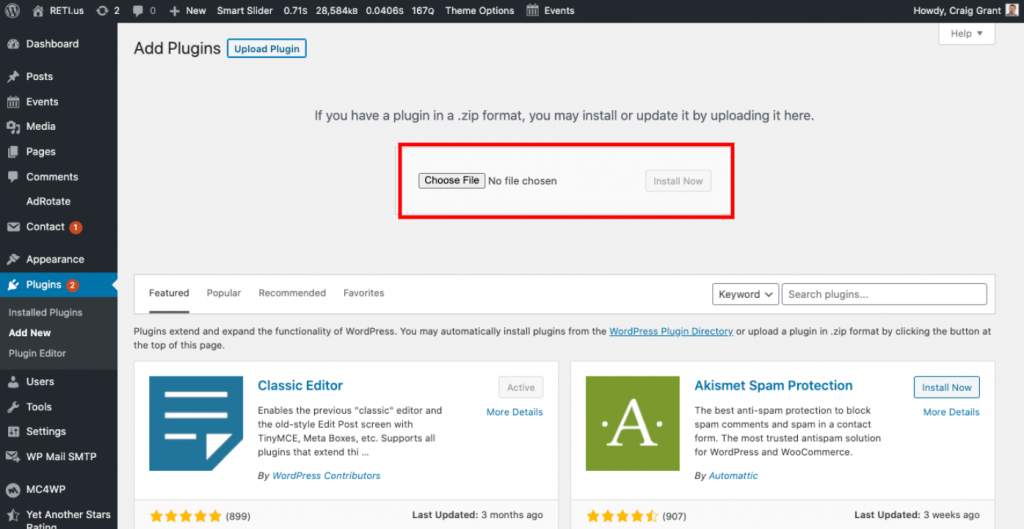
Task: Click the Akismet star rating
Action: pos(622,517)
